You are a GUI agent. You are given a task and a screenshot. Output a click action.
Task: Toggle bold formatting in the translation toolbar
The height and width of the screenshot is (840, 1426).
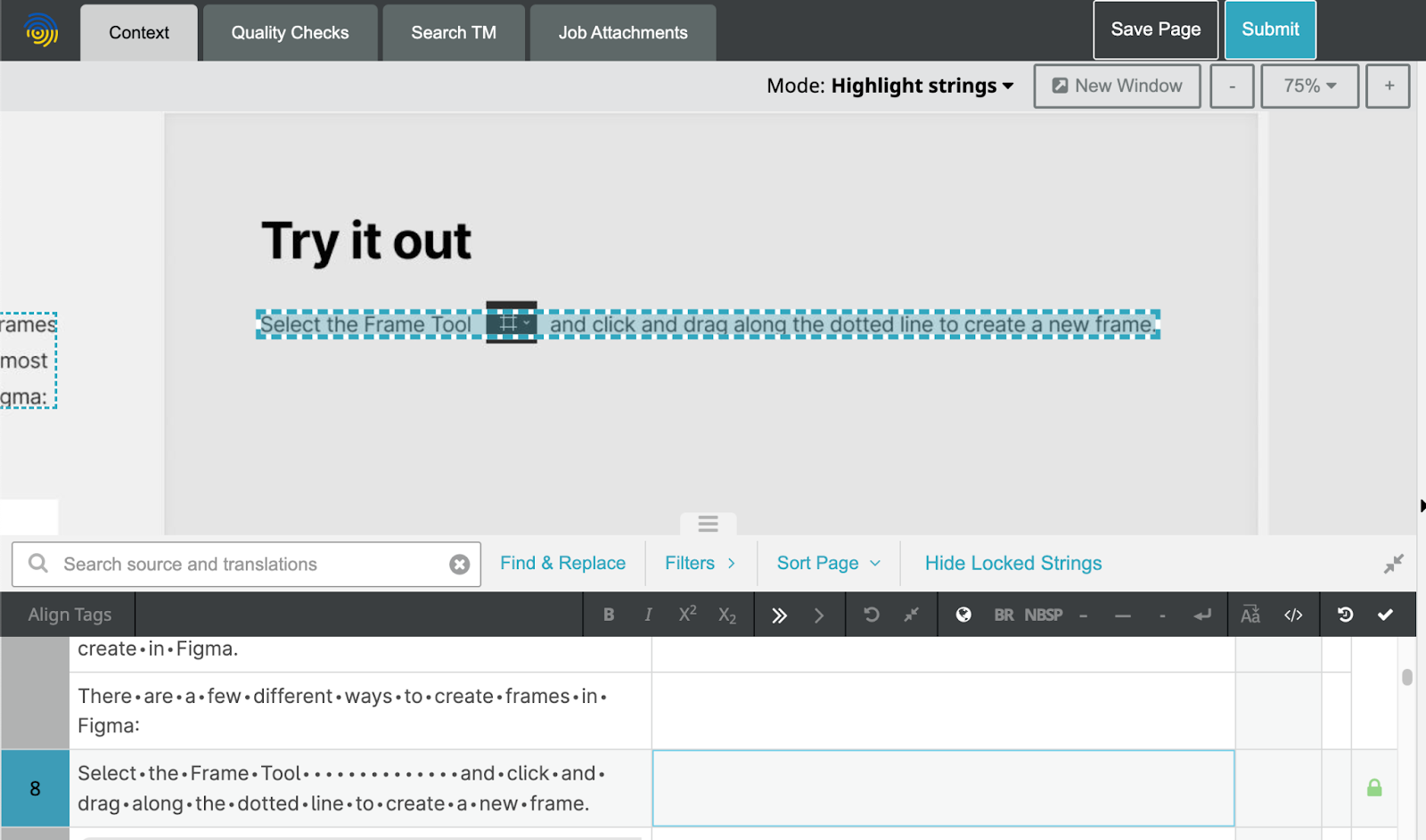pyautogui.click(x=609, y=614)
